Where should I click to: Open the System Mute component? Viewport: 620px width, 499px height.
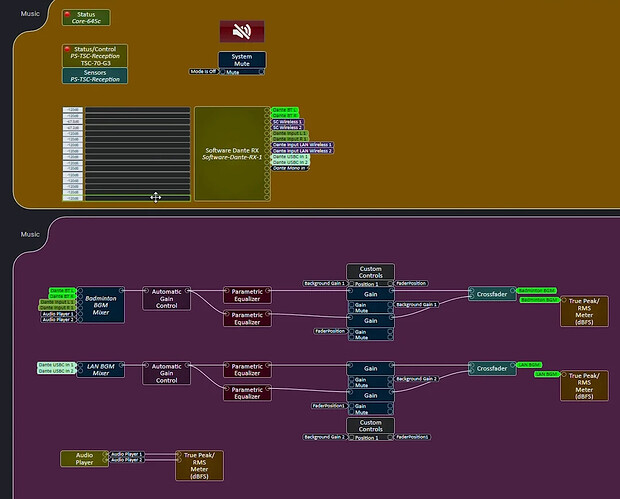(x=241, y=60)
